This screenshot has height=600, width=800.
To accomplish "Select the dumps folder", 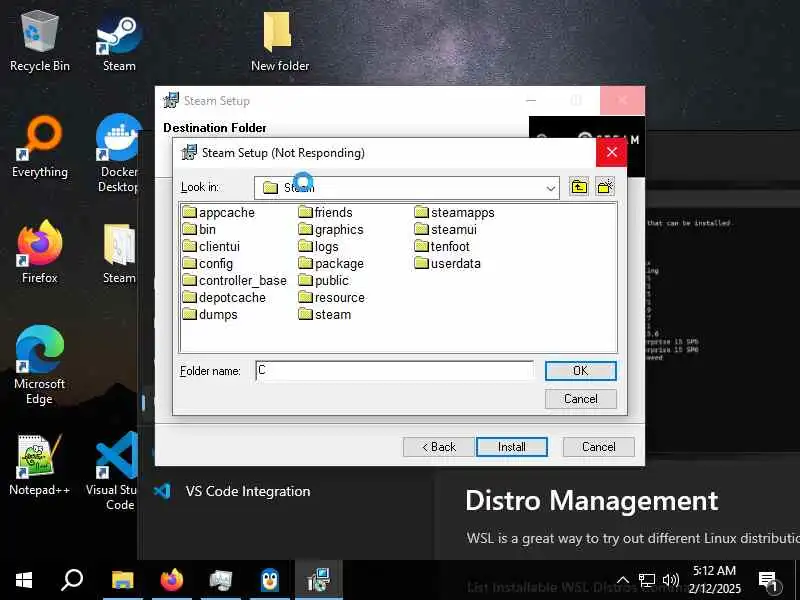I will coord(210,314).
